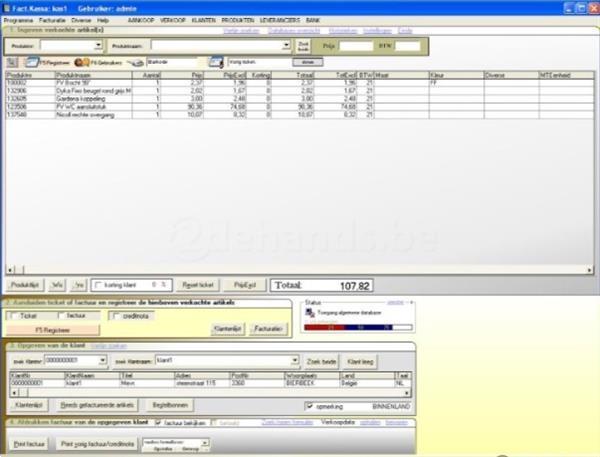Click the Reset ticket button
600x457 pixels.
198,285
